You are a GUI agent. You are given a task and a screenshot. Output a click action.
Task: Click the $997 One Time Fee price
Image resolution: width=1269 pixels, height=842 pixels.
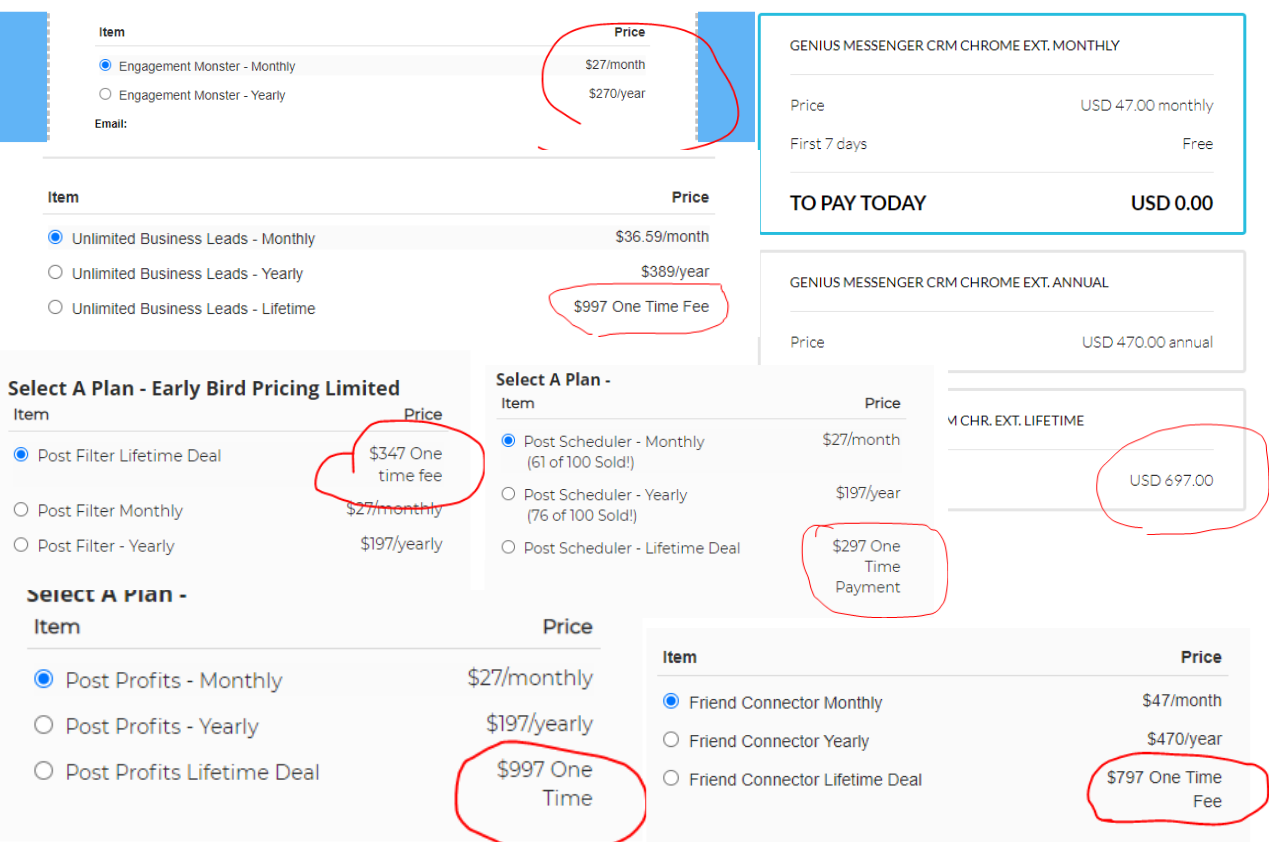641,307
